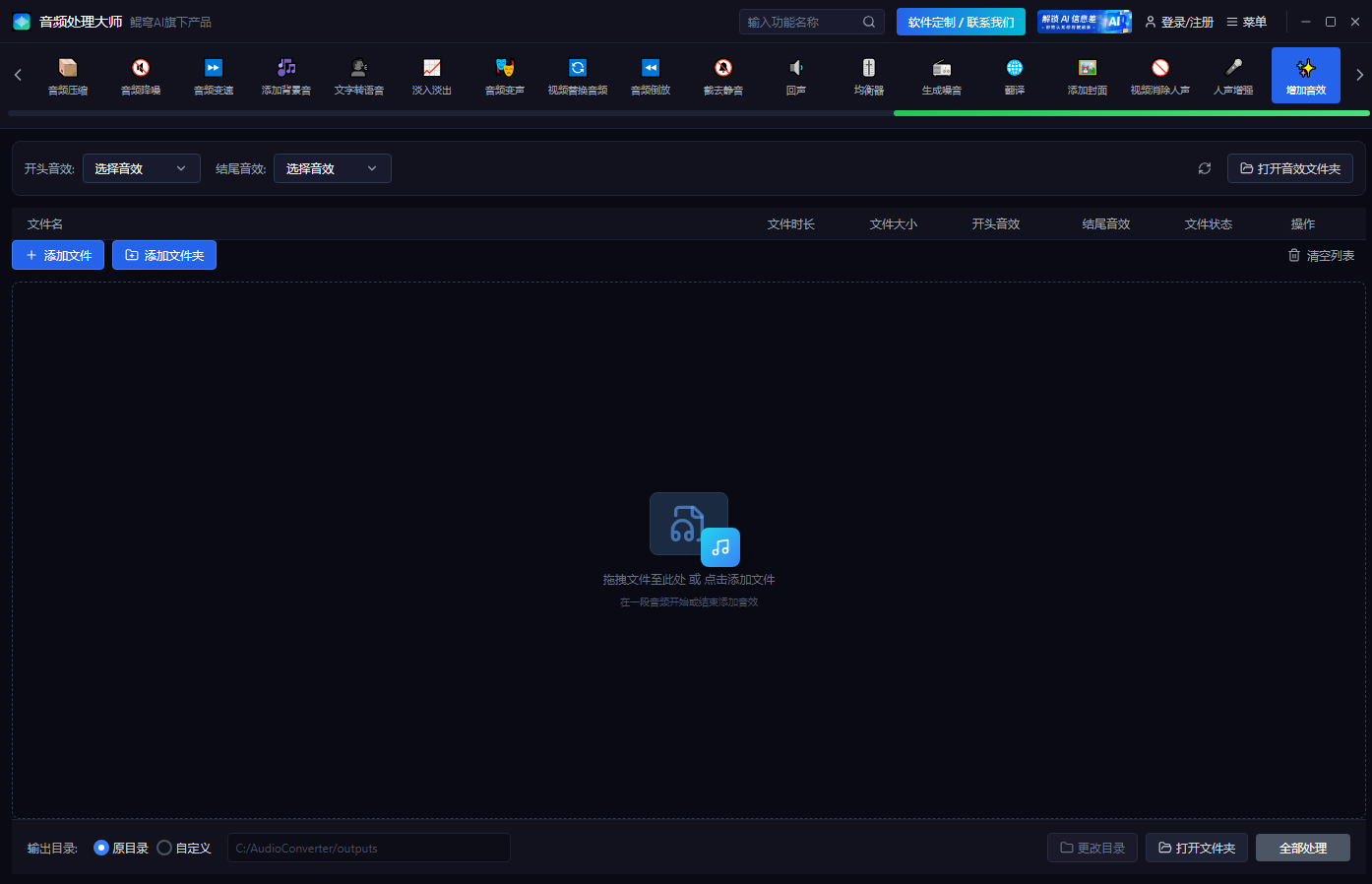
Task: Open the 开头音效 sound effect dropdown
Action: pyautogui.click(x=141, y=168)
